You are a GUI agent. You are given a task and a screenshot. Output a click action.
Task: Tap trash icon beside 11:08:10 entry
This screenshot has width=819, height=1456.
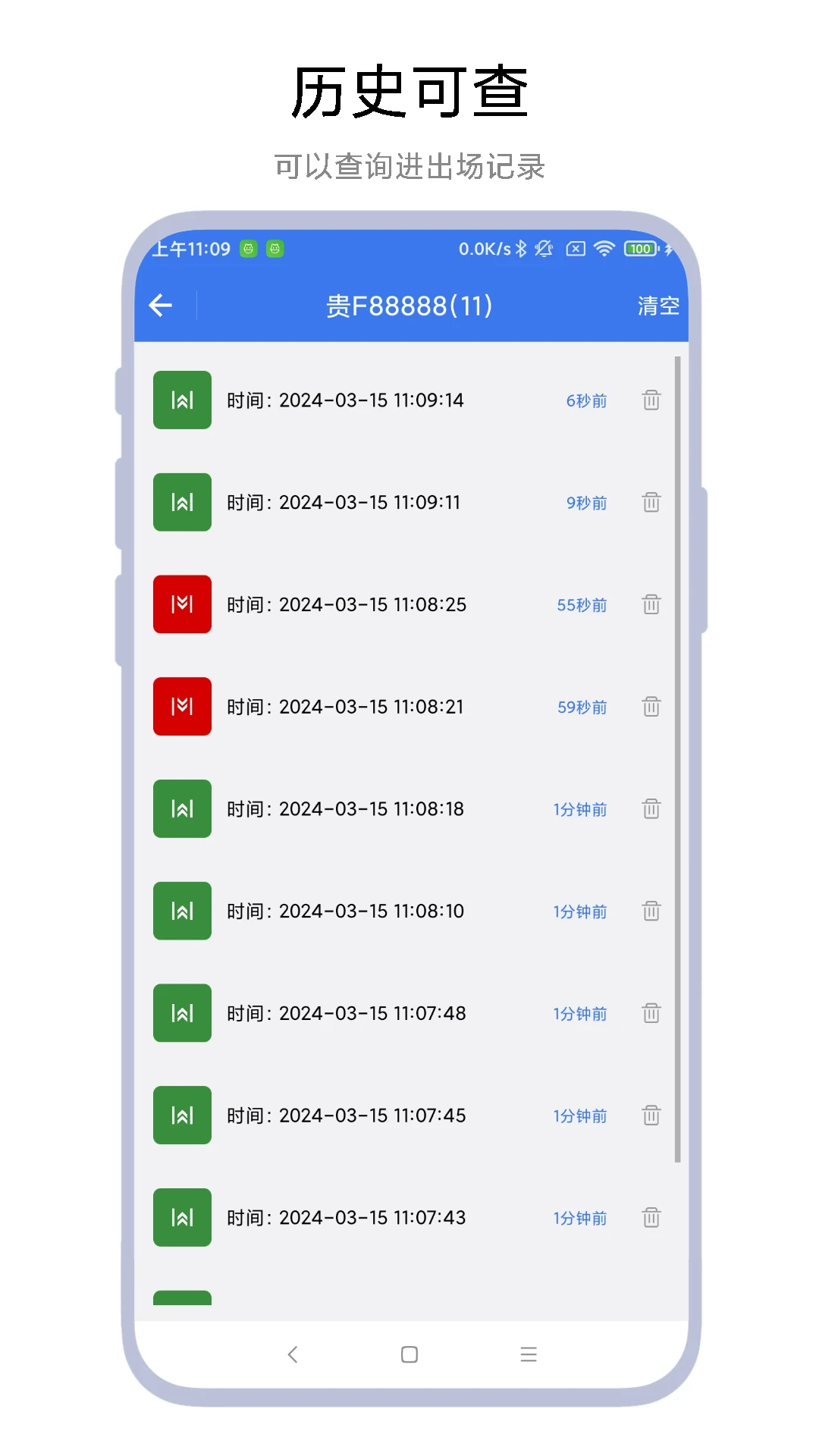(x=651, y=911)
